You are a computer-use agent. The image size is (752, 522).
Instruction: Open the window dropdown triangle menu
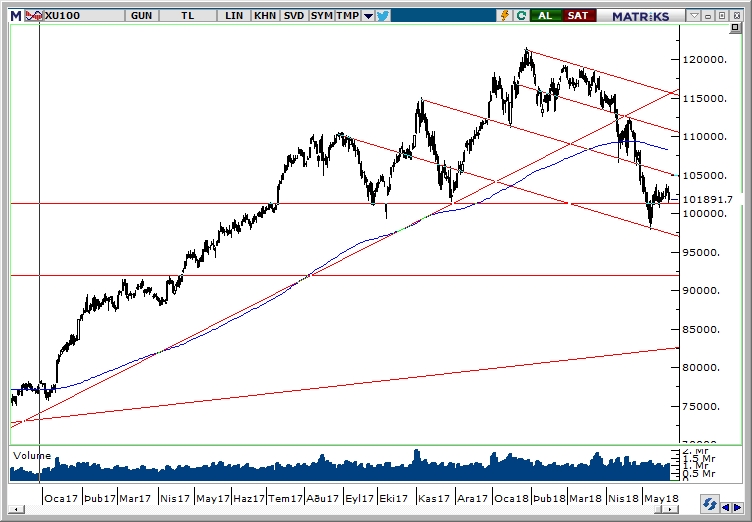click(694, 16)
